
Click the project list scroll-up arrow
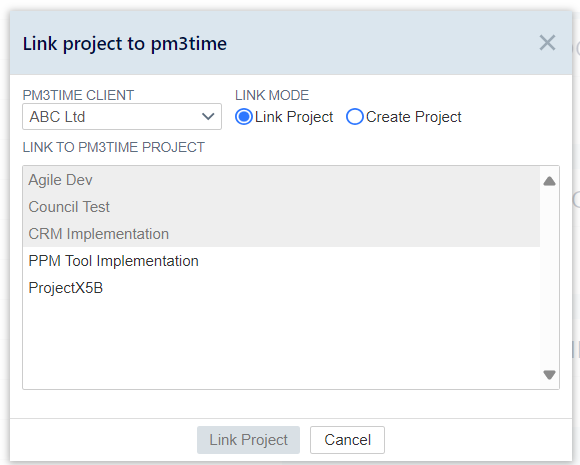pyautogui.click(x=549, y=181)
